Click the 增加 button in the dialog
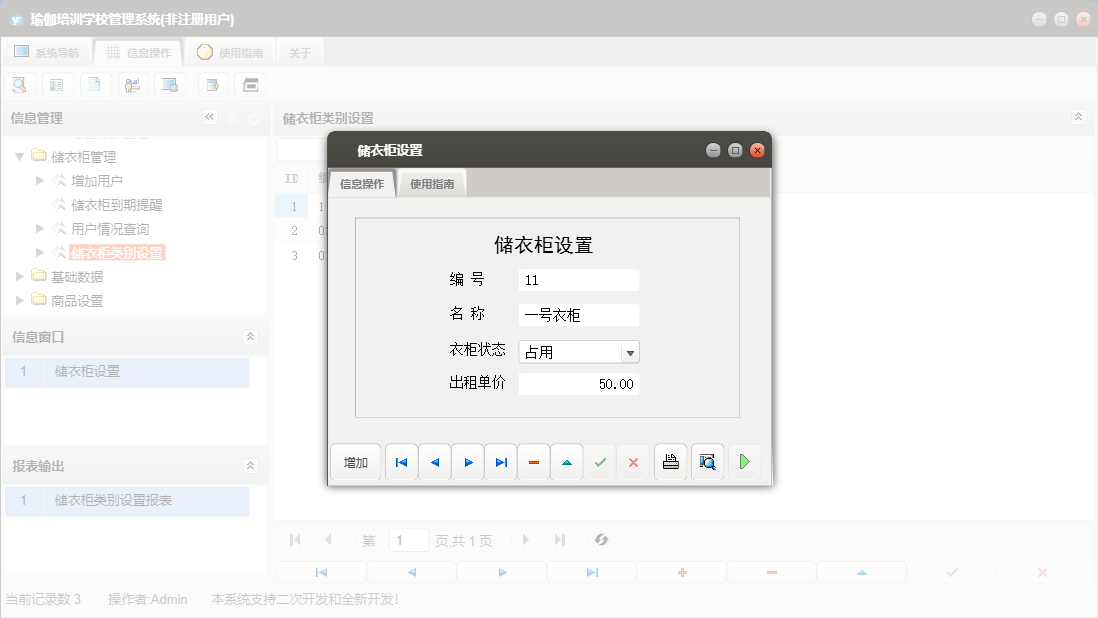 [355, 461]
